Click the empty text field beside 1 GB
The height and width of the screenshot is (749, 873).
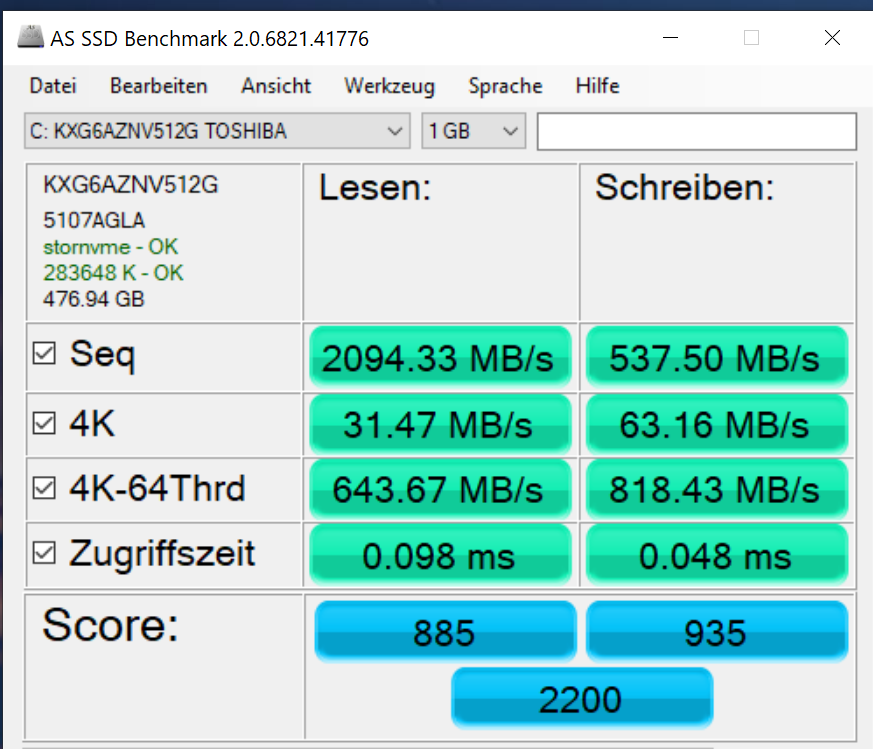(x=696, y=131)
